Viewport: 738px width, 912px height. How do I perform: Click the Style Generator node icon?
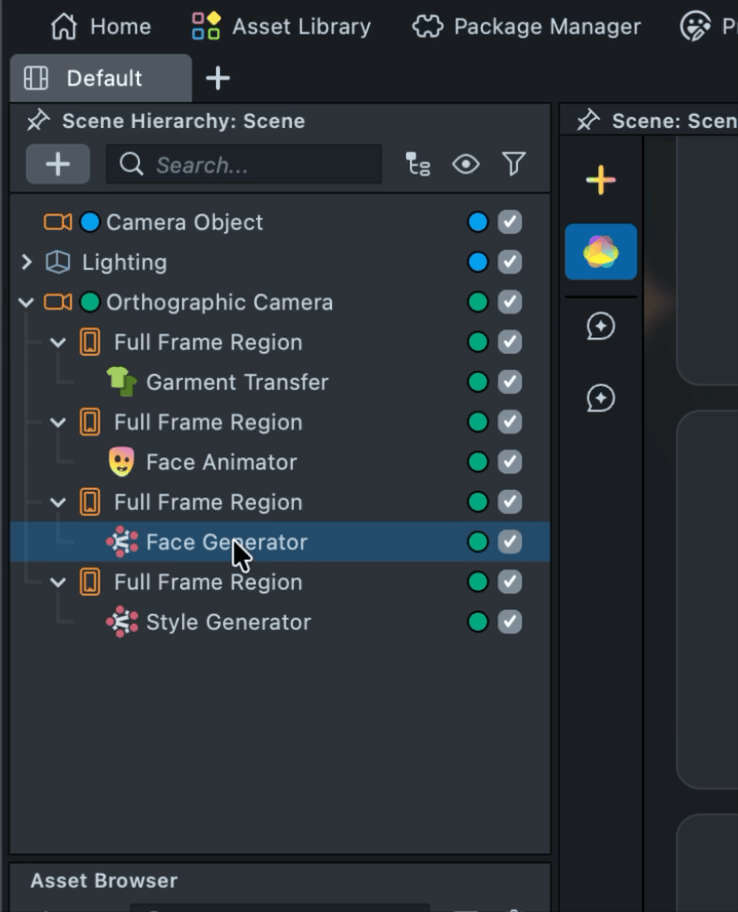point(121,622)
